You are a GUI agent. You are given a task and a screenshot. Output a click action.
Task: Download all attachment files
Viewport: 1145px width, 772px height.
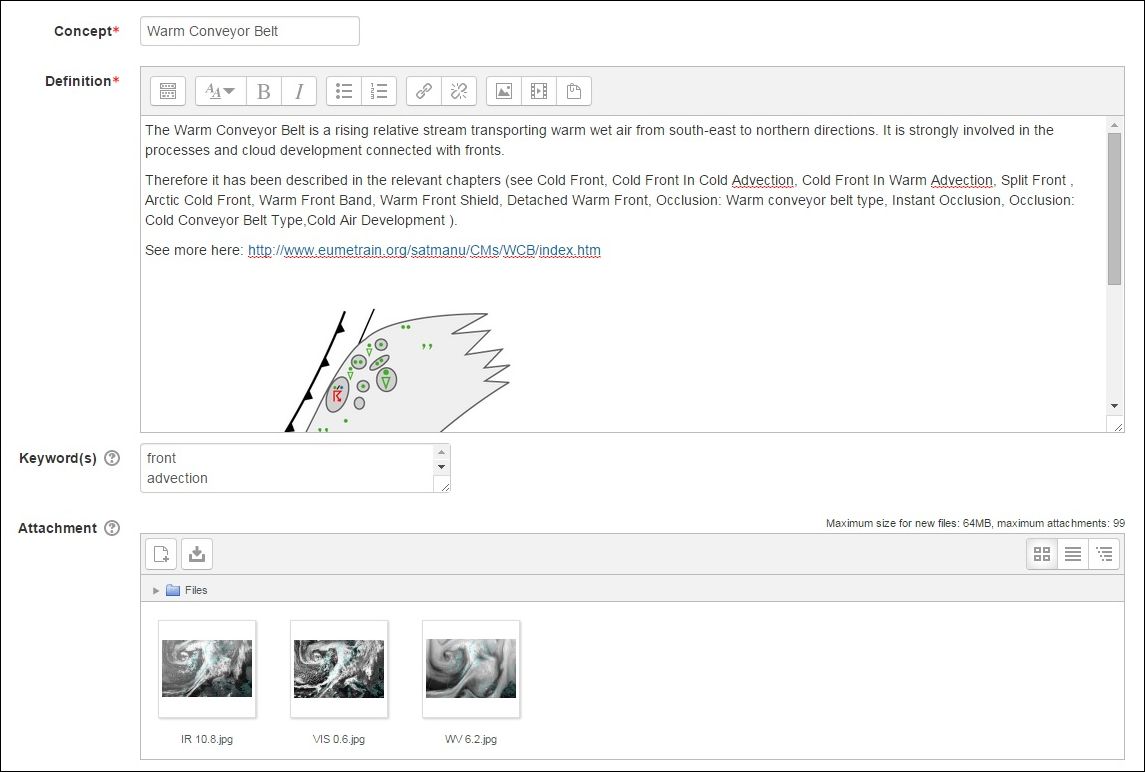(x=196, y=554)
